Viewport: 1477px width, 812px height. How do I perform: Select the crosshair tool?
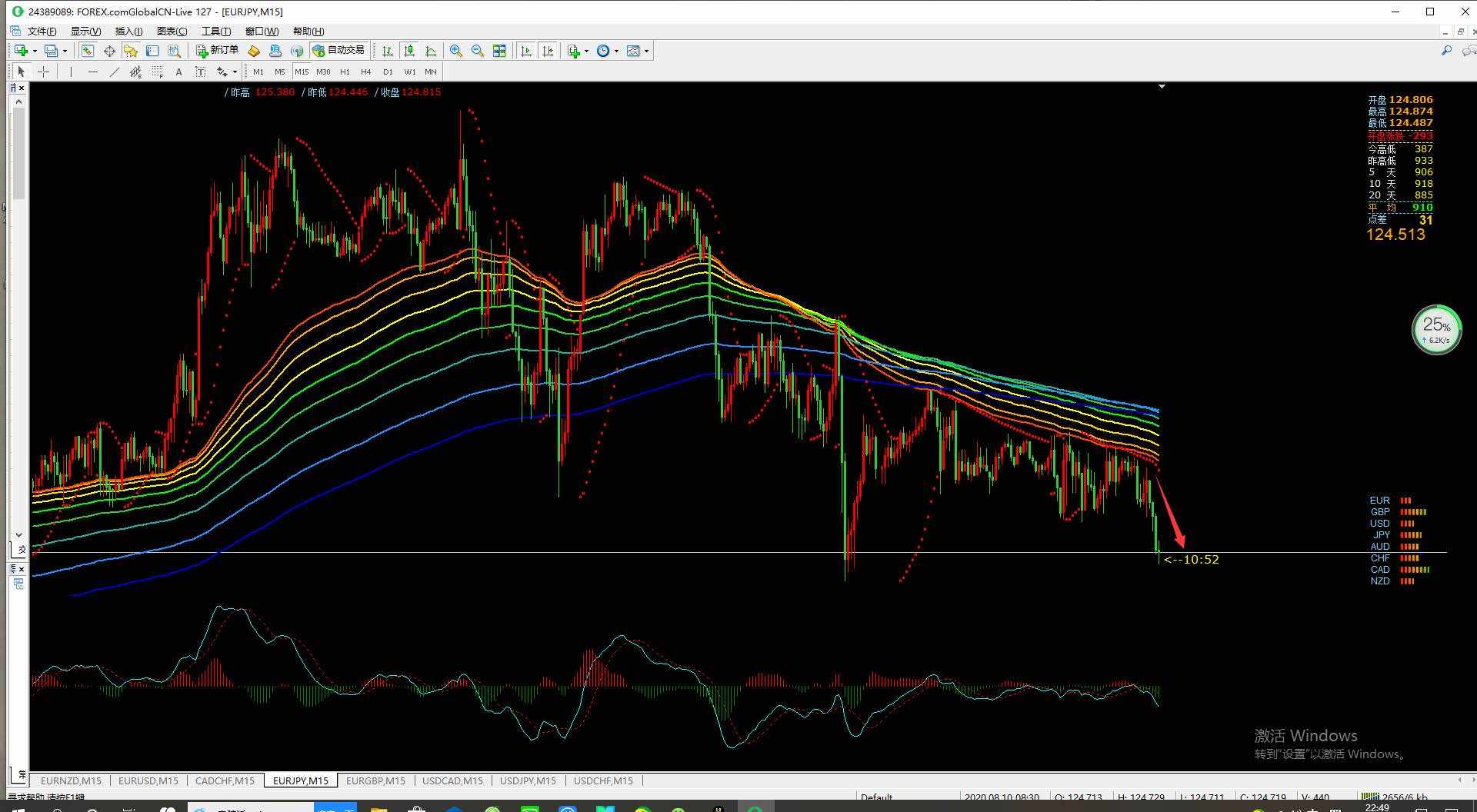(44, 72)
